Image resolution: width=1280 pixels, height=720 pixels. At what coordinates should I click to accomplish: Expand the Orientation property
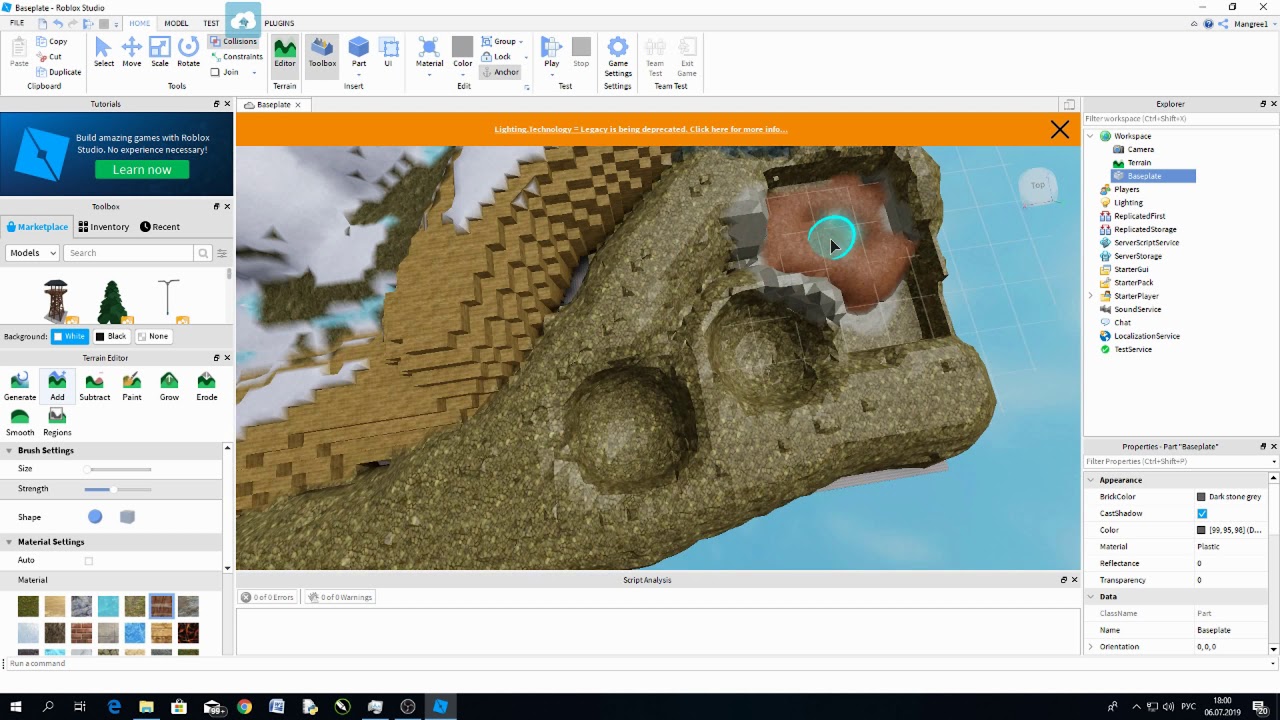point(1091,647)
